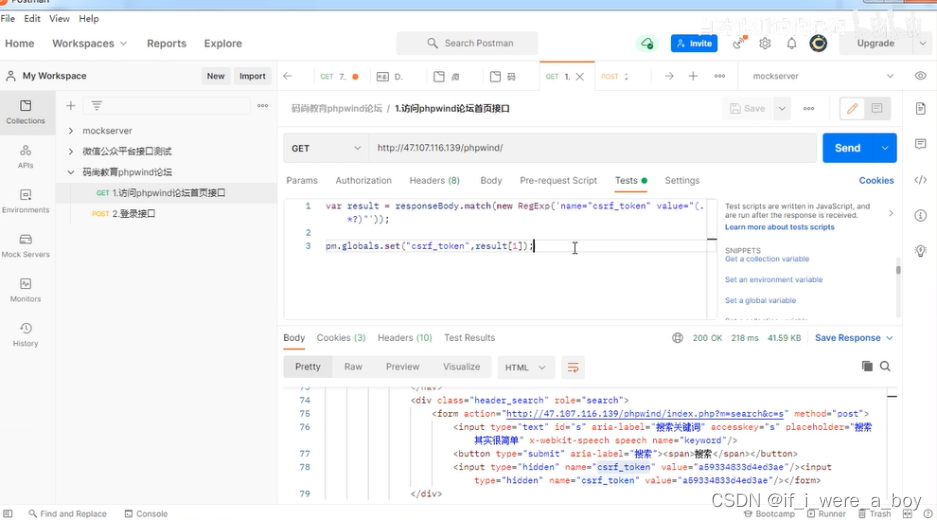
Task: Open the GET method dropdown
Action: pos(326,148)
